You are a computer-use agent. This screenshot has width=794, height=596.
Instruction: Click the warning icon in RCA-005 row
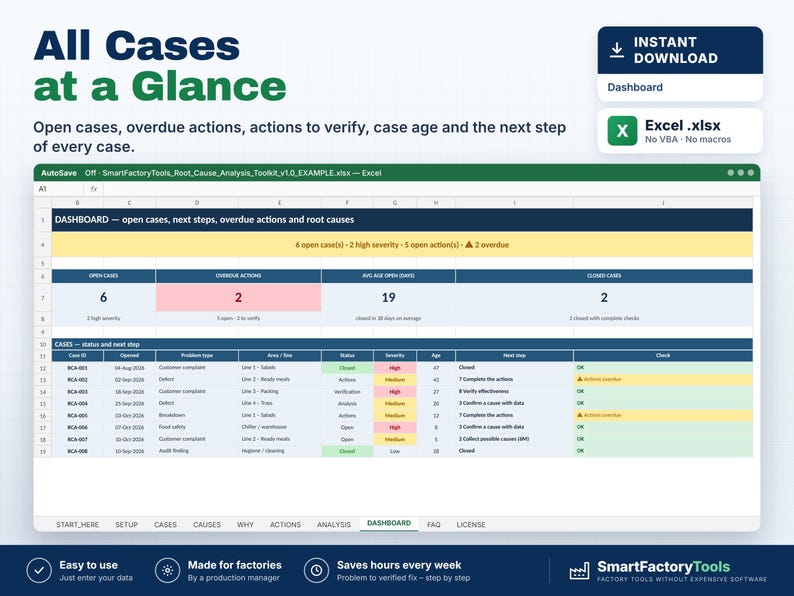[x=580, y=415]
